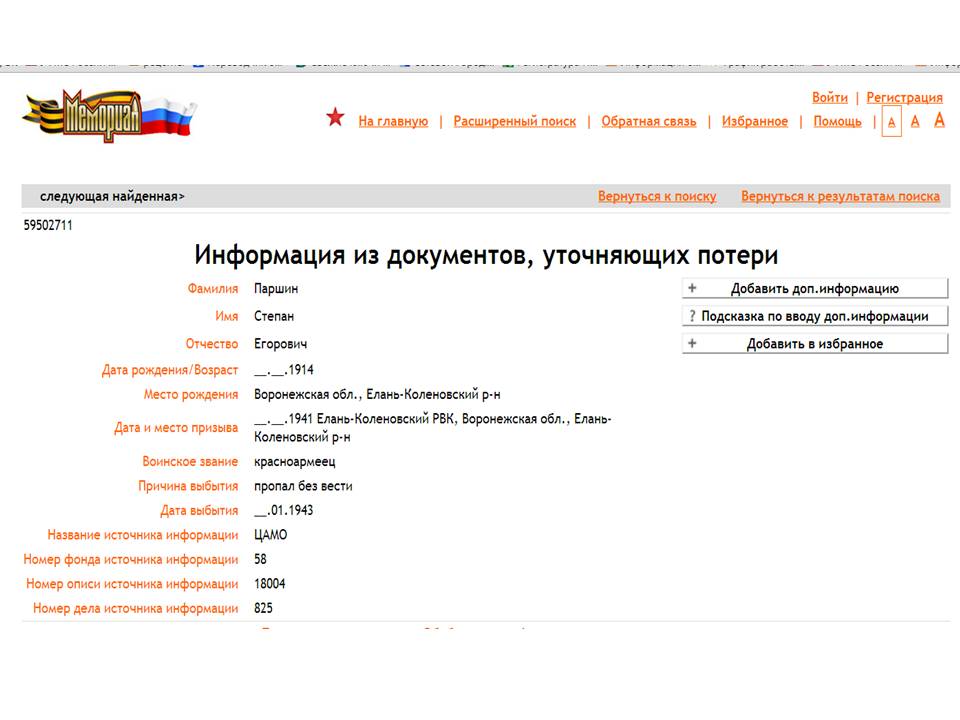Select the largest font size A
Screen dimensions: 960x720
939,120
